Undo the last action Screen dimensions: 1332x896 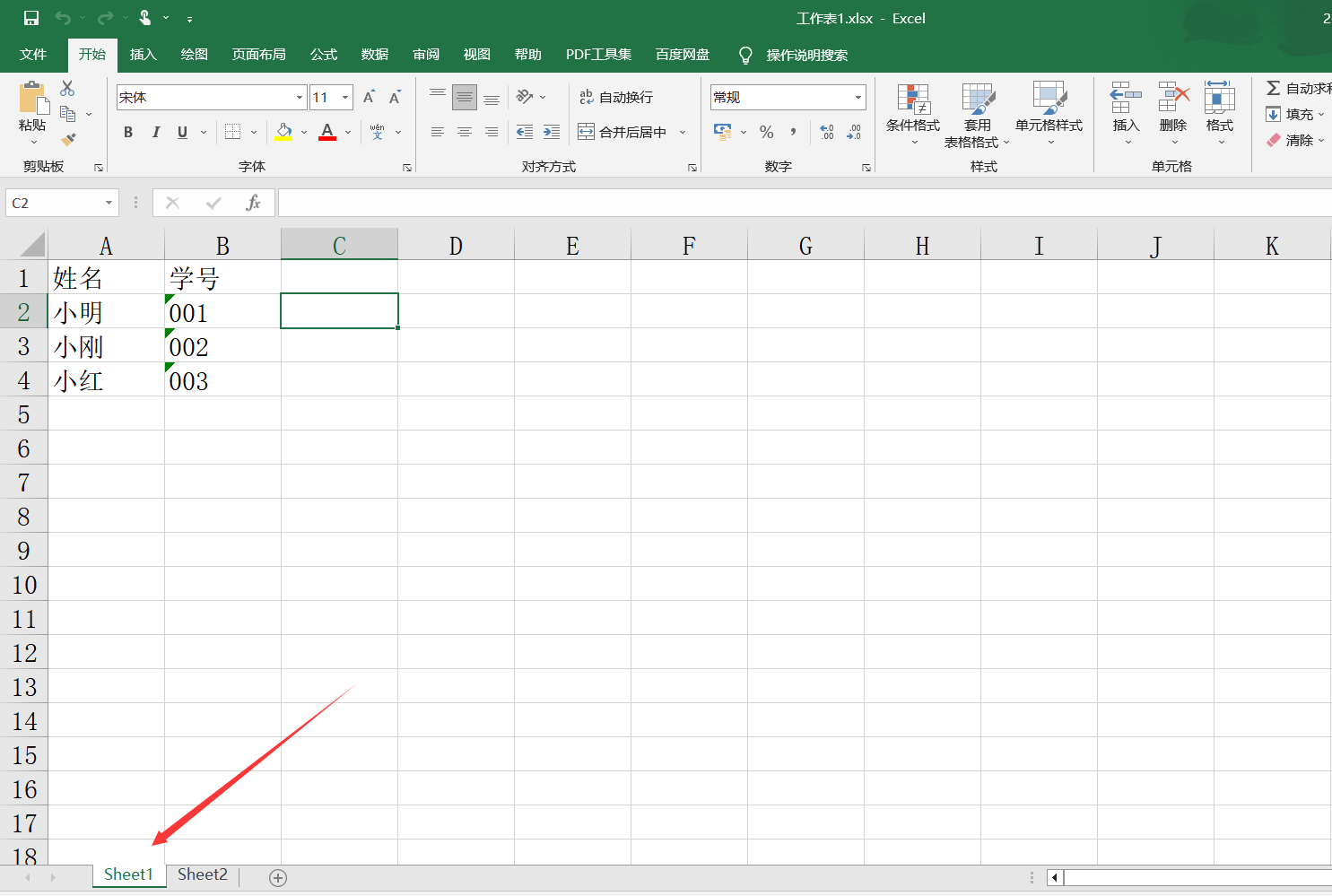[x=63, y=18]
